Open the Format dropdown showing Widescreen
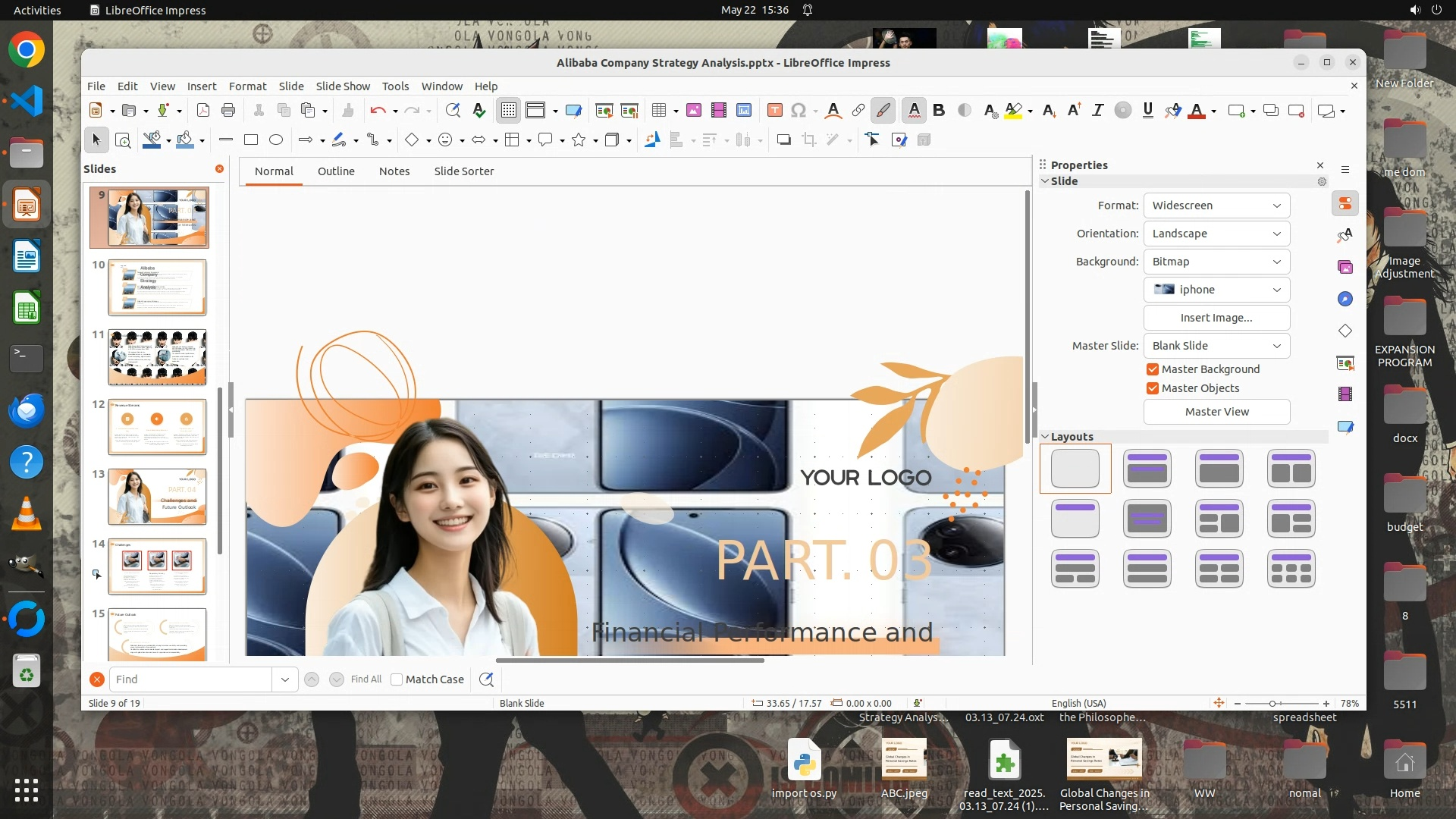1456x819 pixels. click(1216, 206)
